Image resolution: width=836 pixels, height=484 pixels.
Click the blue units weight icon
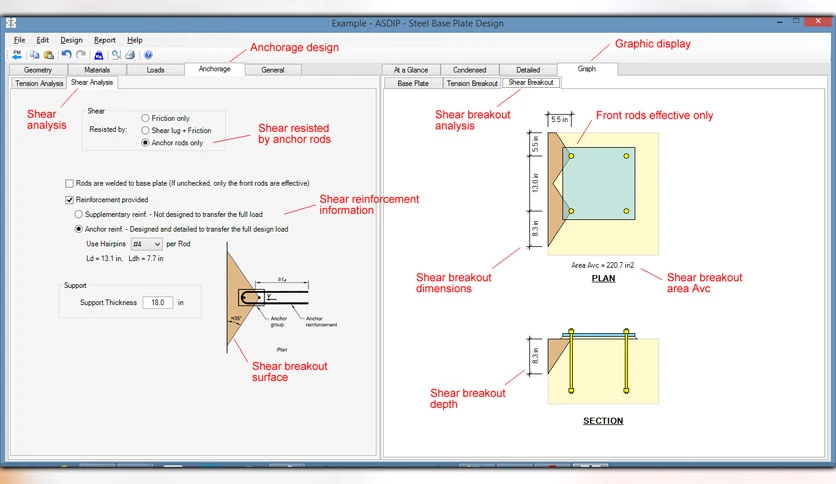click(x=99, y=54)
